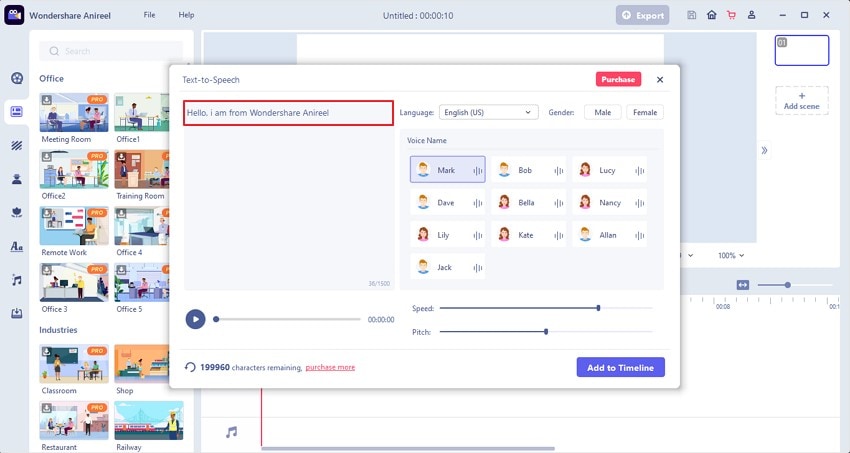The width and height of the screenshot is (850, 453).
Task: Select the Railway scene thumbnail
Action: coord(149,420)
